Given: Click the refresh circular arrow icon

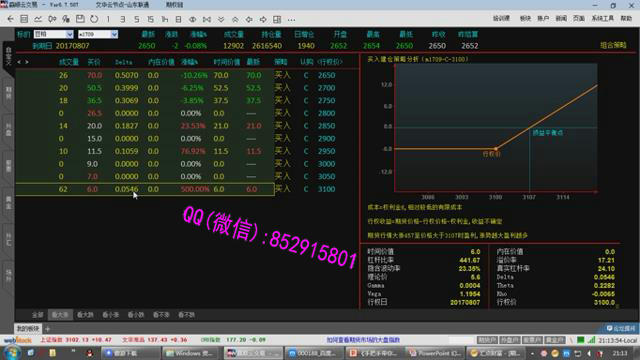Looking at the screenshot, I should (94, 19).
